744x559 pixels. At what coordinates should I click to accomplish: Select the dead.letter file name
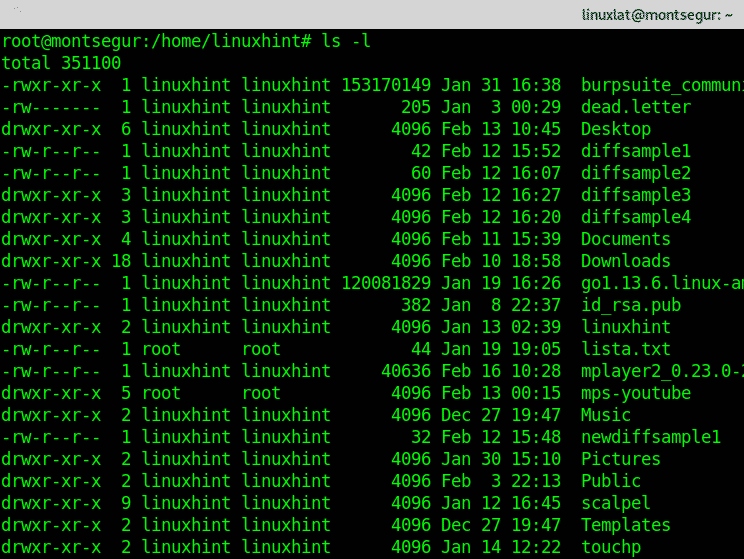(636, 107)
